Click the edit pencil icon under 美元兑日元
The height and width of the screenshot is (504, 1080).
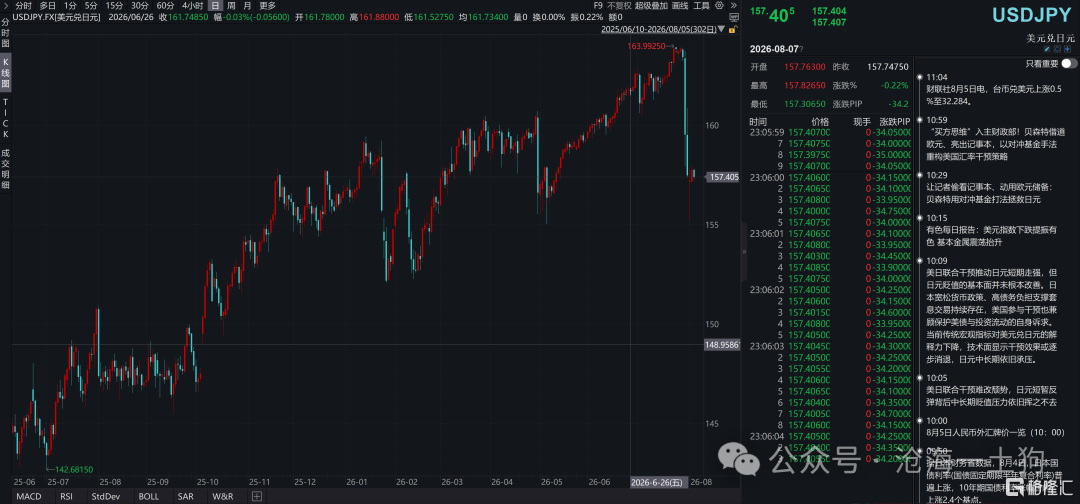1047,49
